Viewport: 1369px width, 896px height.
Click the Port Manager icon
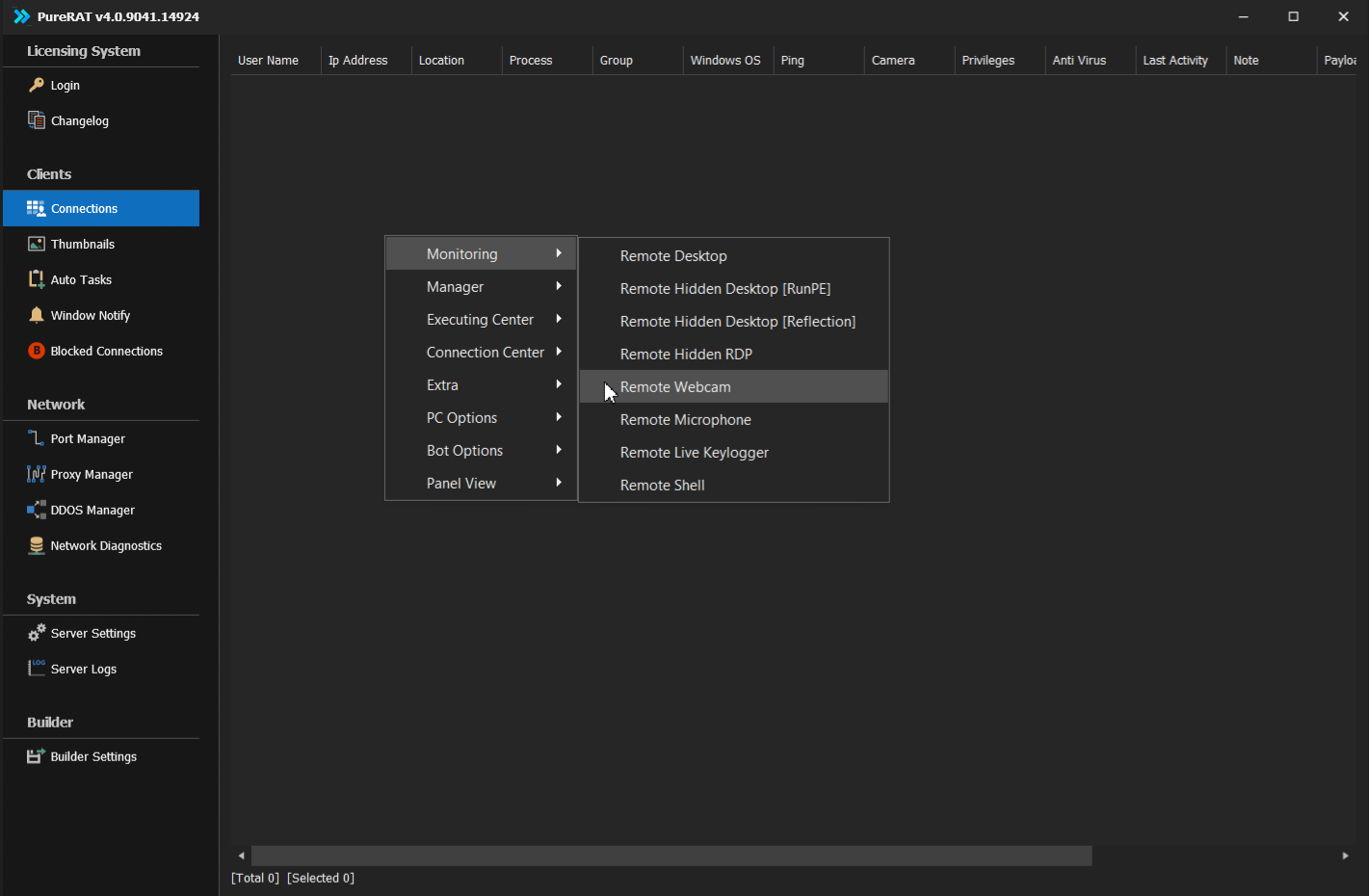37,438
